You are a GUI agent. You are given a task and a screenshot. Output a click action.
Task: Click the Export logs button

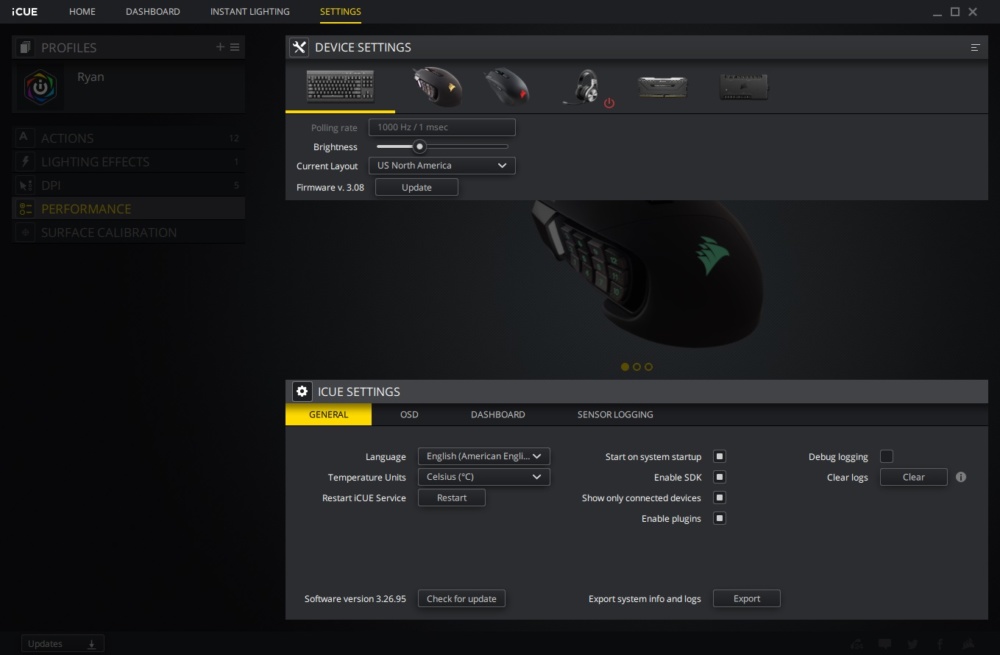(747, 598)
